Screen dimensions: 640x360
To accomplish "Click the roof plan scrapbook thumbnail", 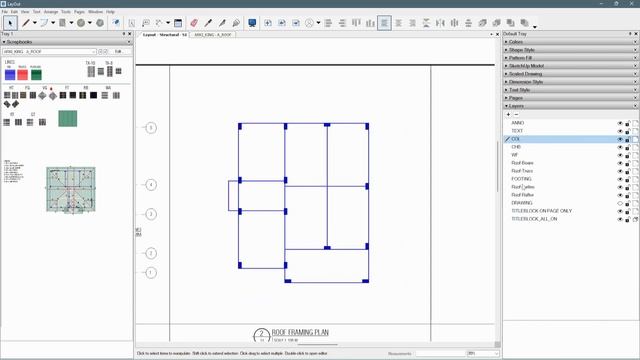I will tap(71, 189).
